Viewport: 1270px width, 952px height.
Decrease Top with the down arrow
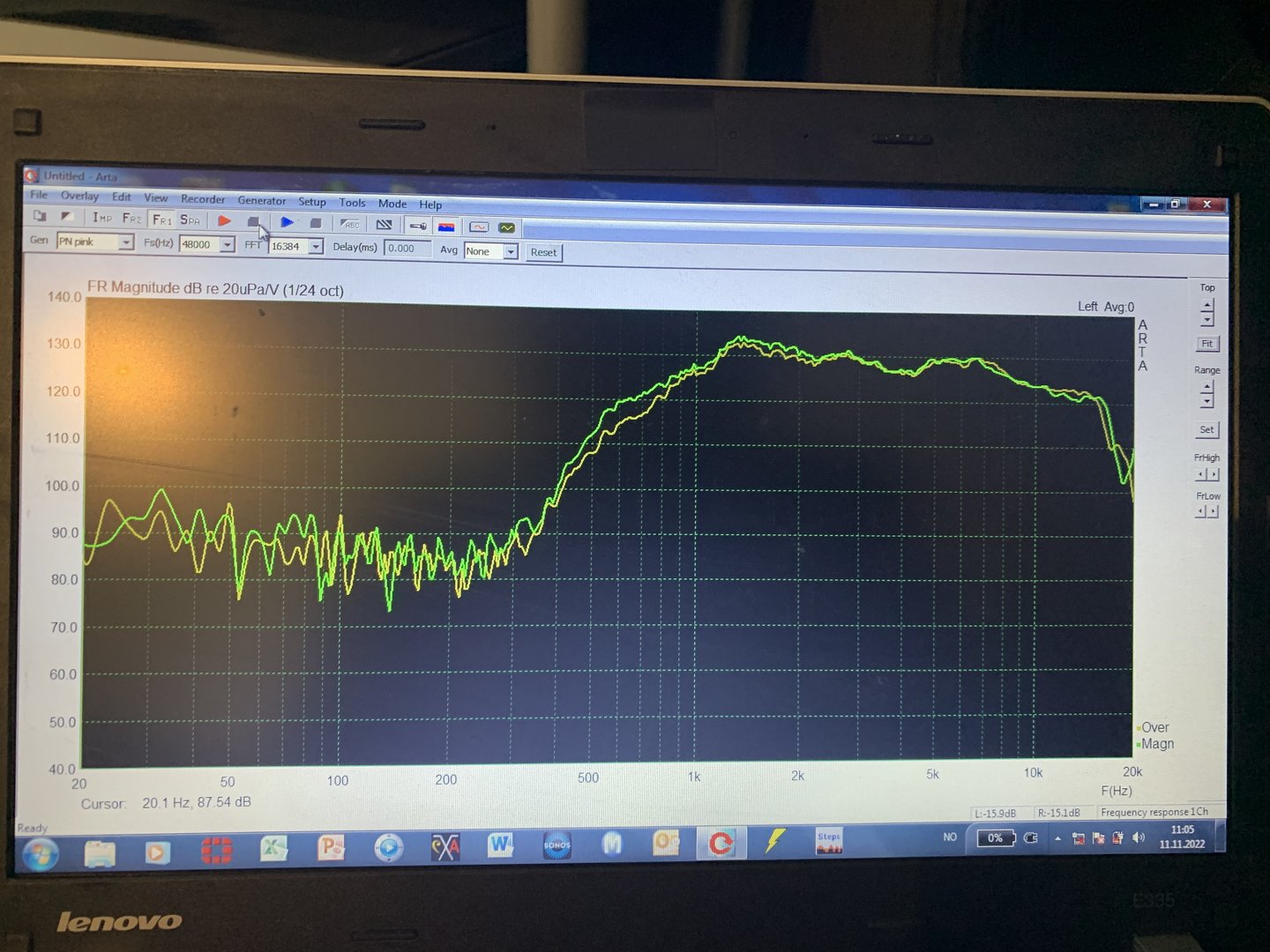click(1207, 319)
